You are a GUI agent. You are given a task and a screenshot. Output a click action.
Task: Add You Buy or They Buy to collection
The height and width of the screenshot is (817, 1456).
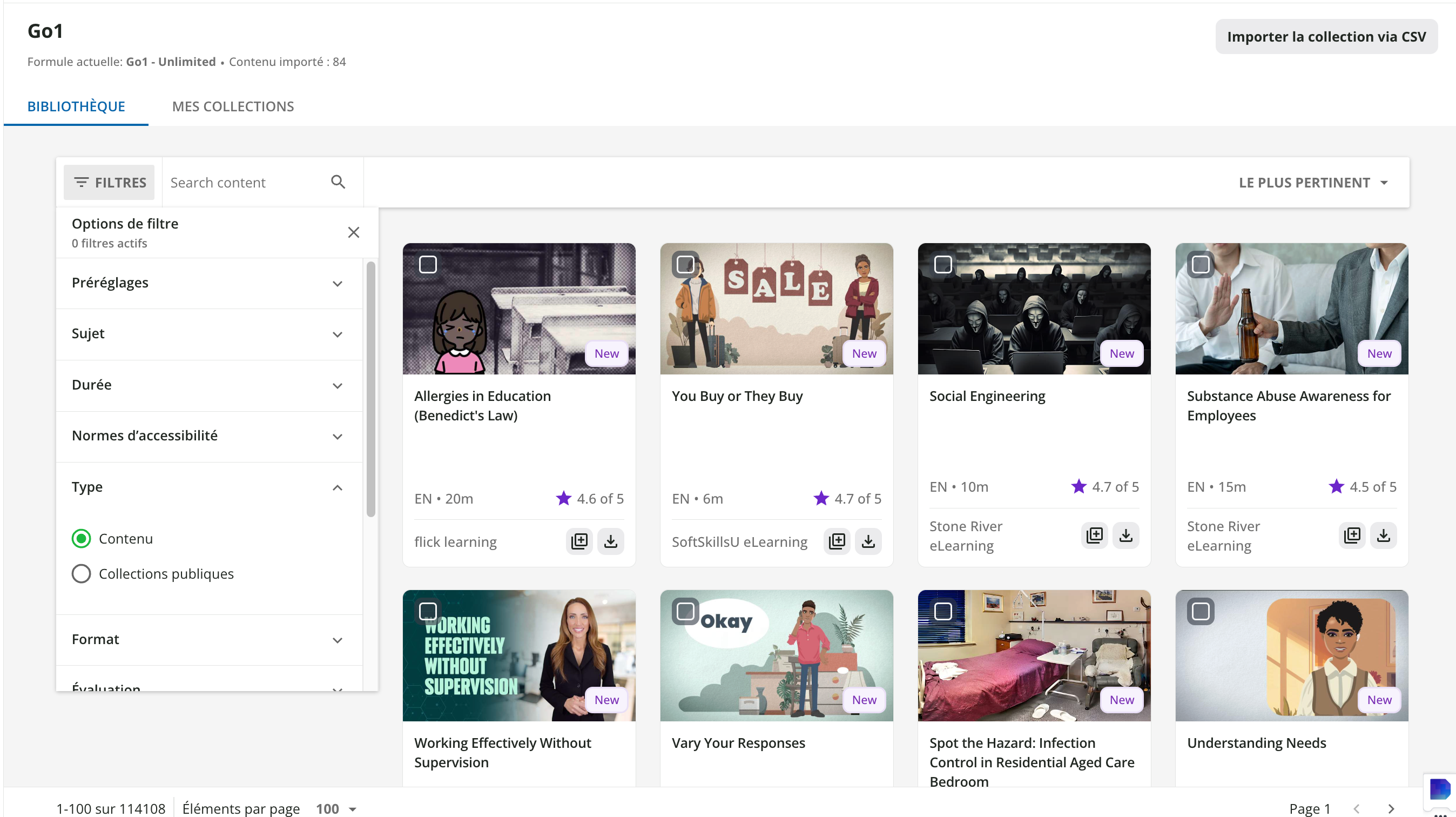click(x=837, y=541)
